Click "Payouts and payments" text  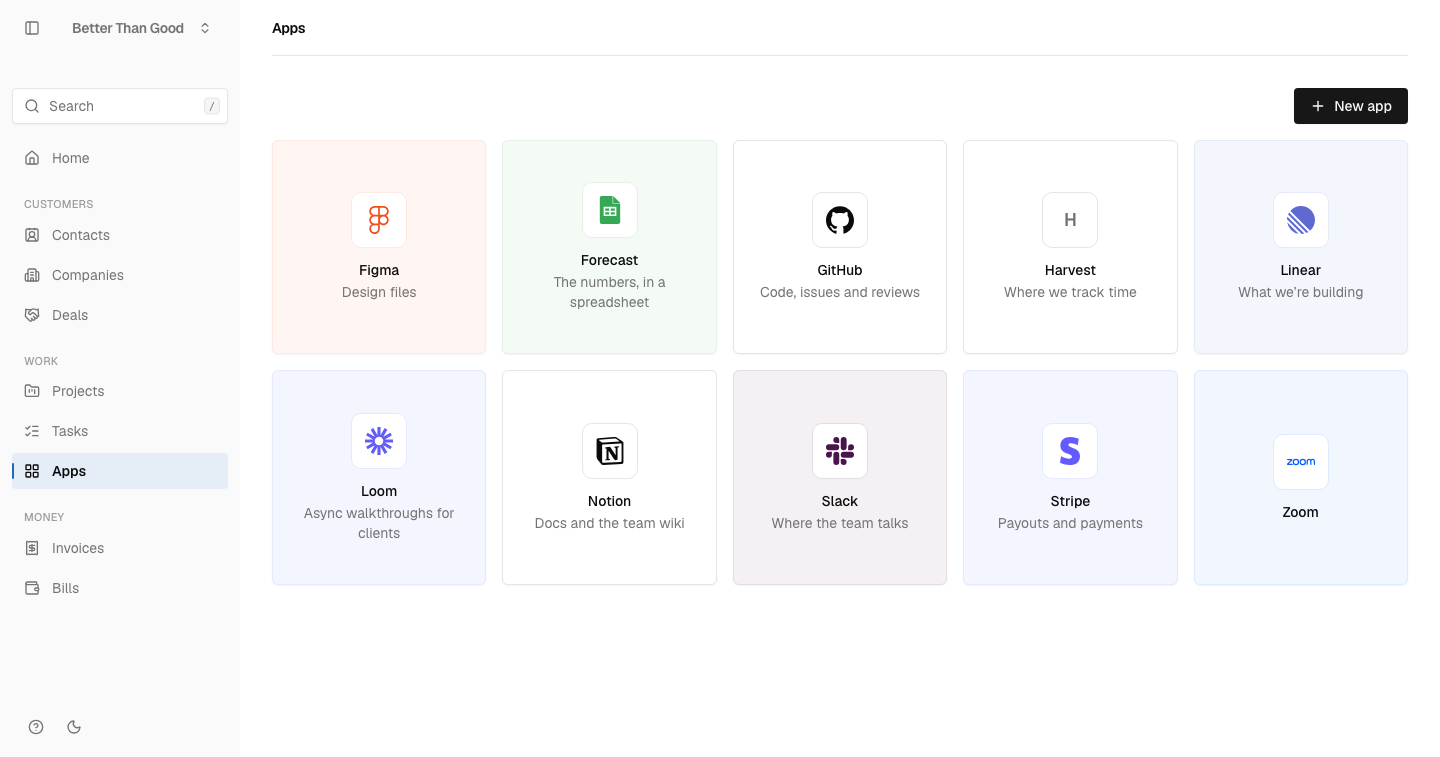point(1070,523)
